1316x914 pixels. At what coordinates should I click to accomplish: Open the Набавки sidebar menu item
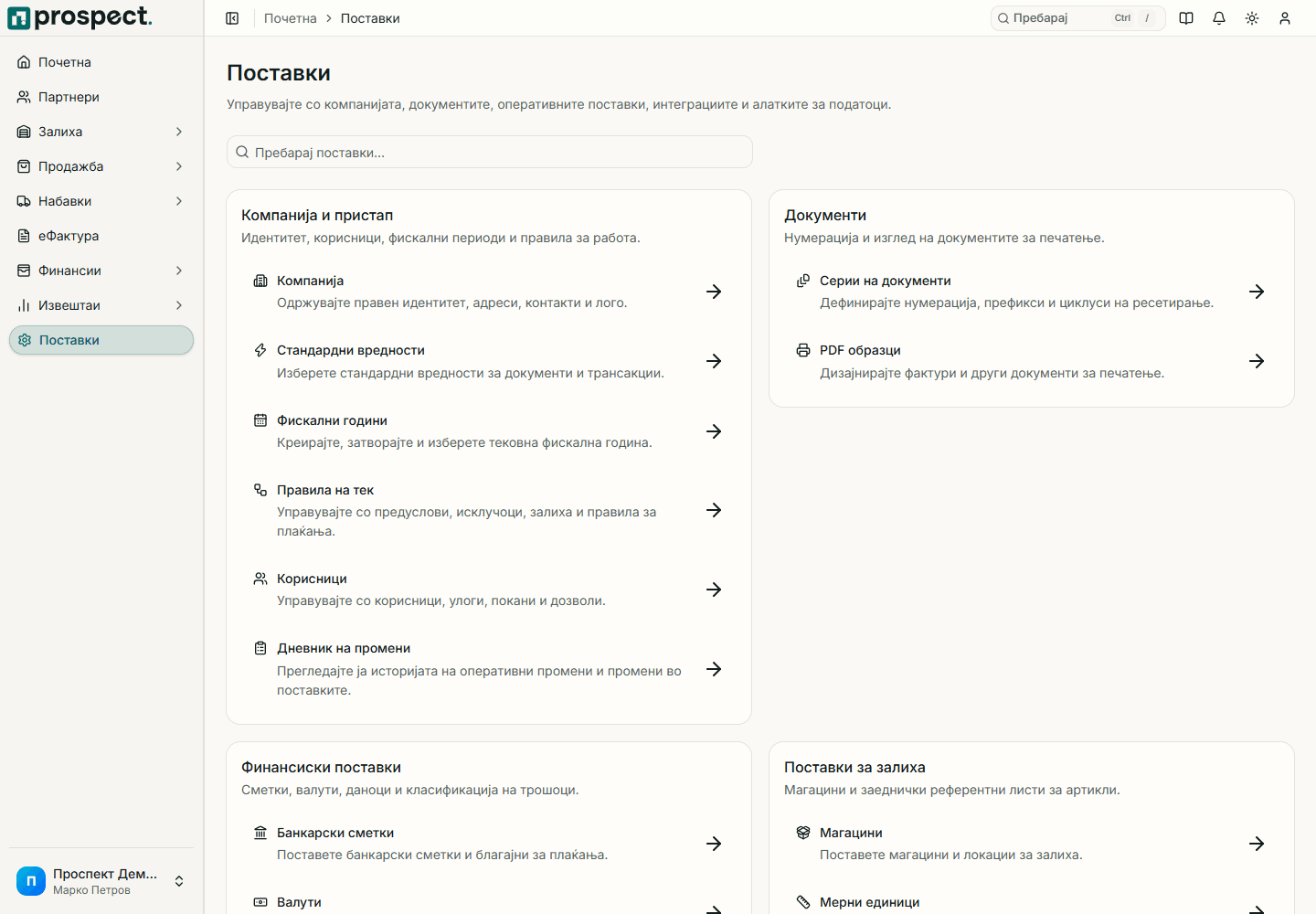(x=101, y=201)
